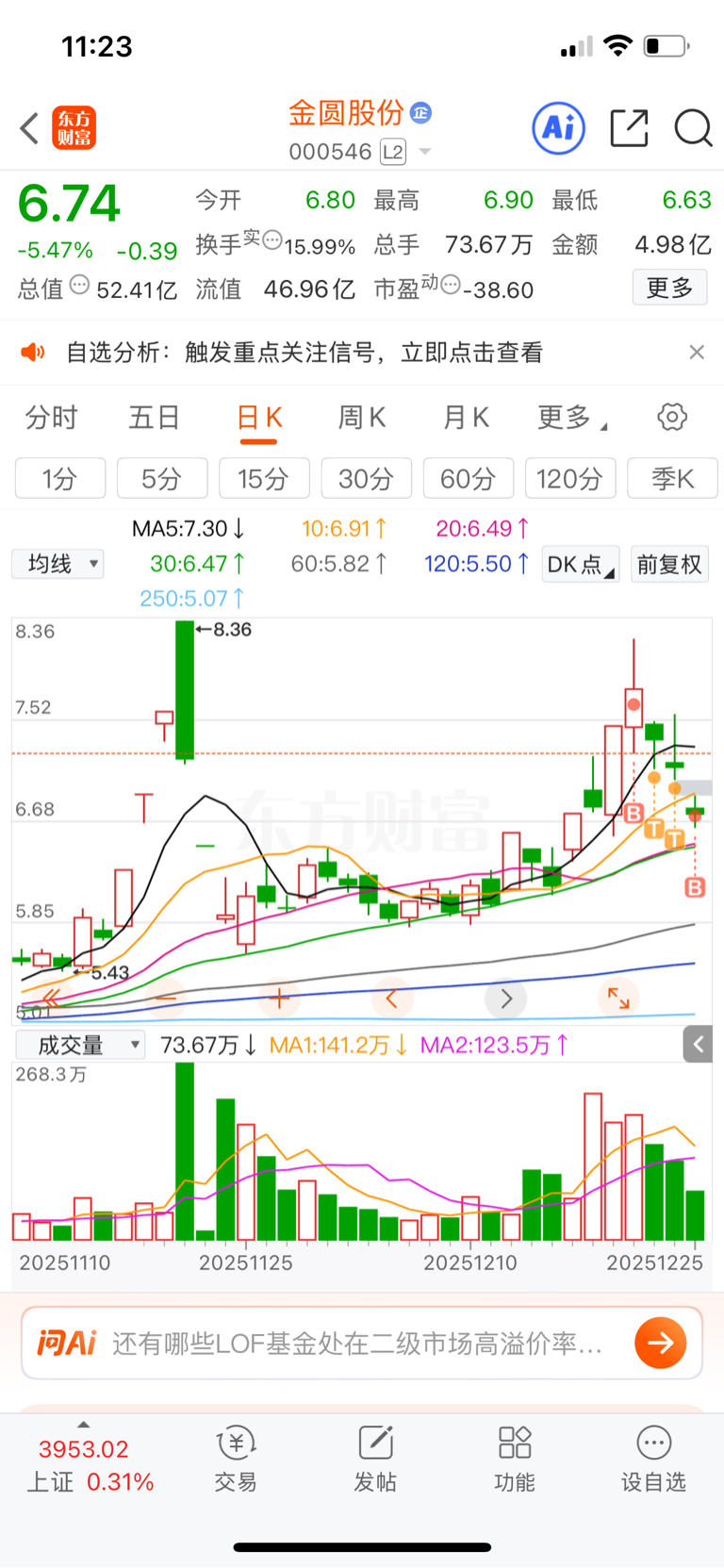Tap the chart scroll-to-start double arrow
Viewport: 724px width, 1568px height.
(52, 998)
